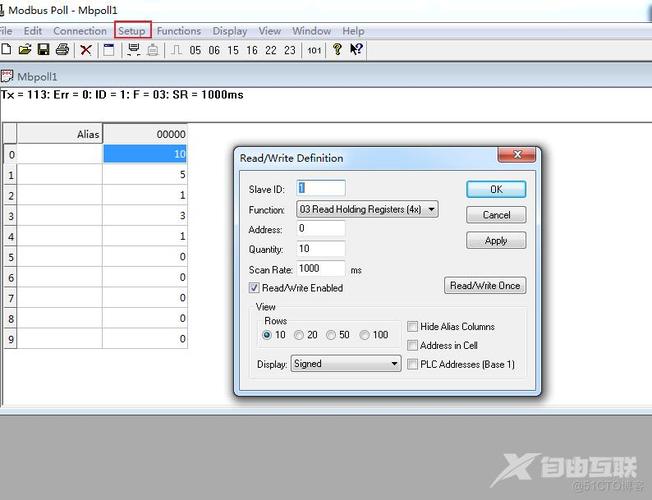652x500 pixels.
Task: Enable Hide Alias Columns checkbox
Action: coord(412,327)
